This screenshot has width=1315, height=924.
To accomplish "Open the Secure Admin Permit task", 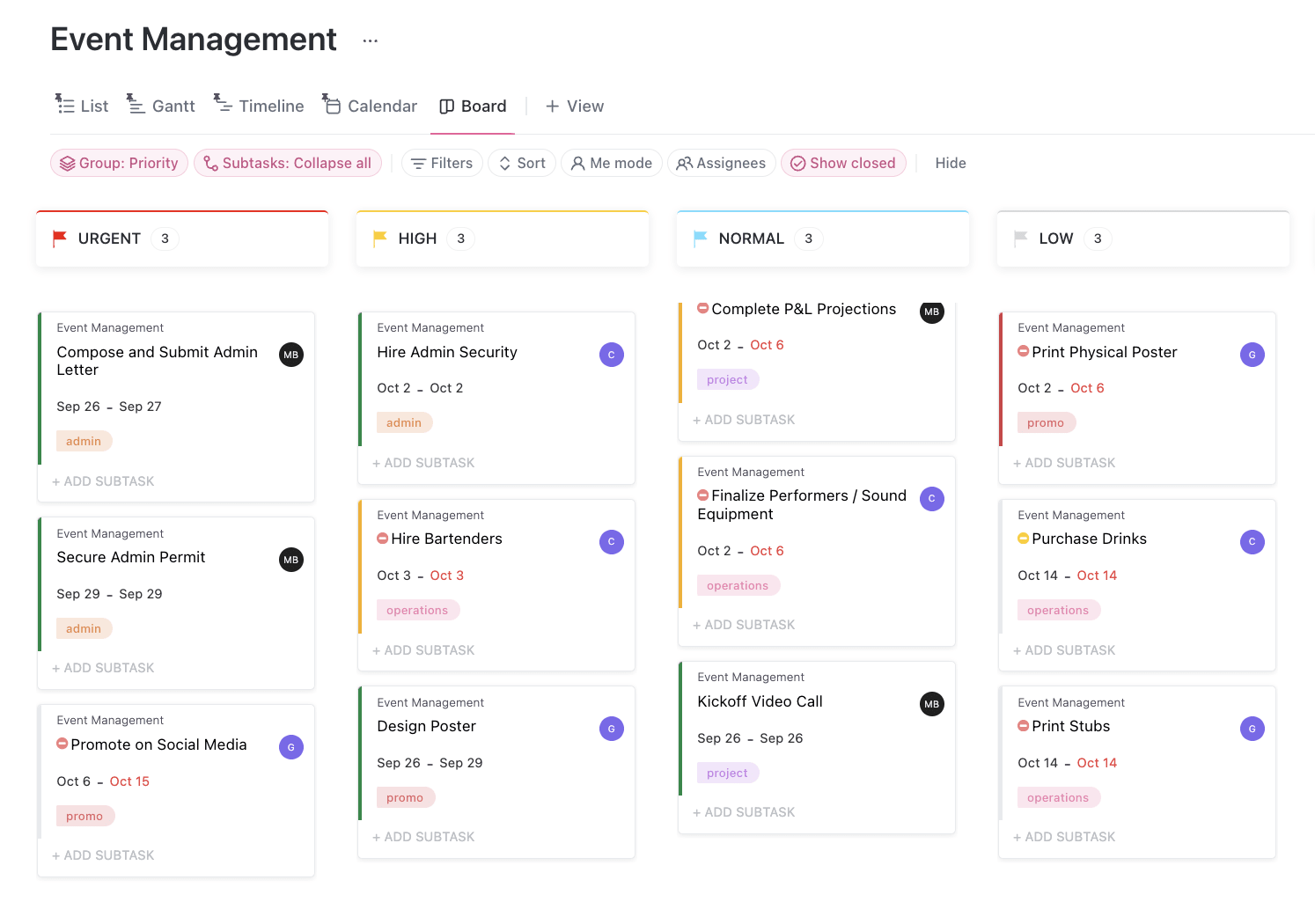I will pos(131,557).
